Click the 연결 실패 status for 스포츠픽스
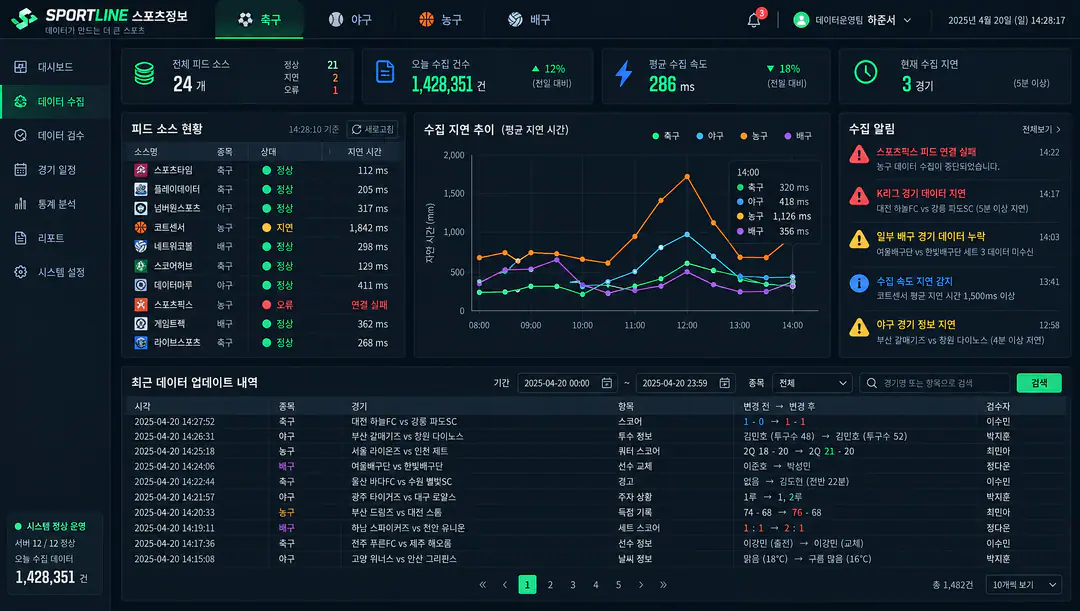The image size is (1080, 611). [369, 304]
